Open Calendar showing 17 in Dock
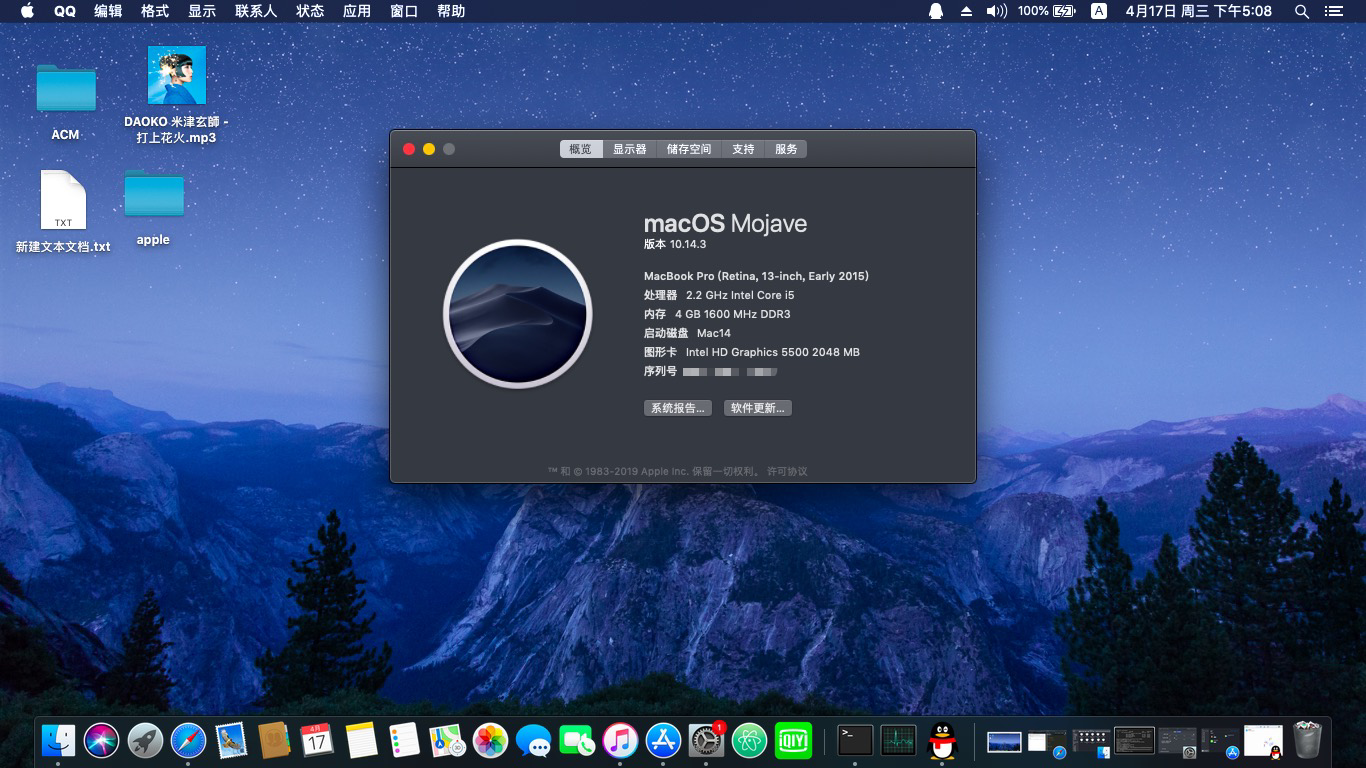1366x768 pixels. pos(317,741)
